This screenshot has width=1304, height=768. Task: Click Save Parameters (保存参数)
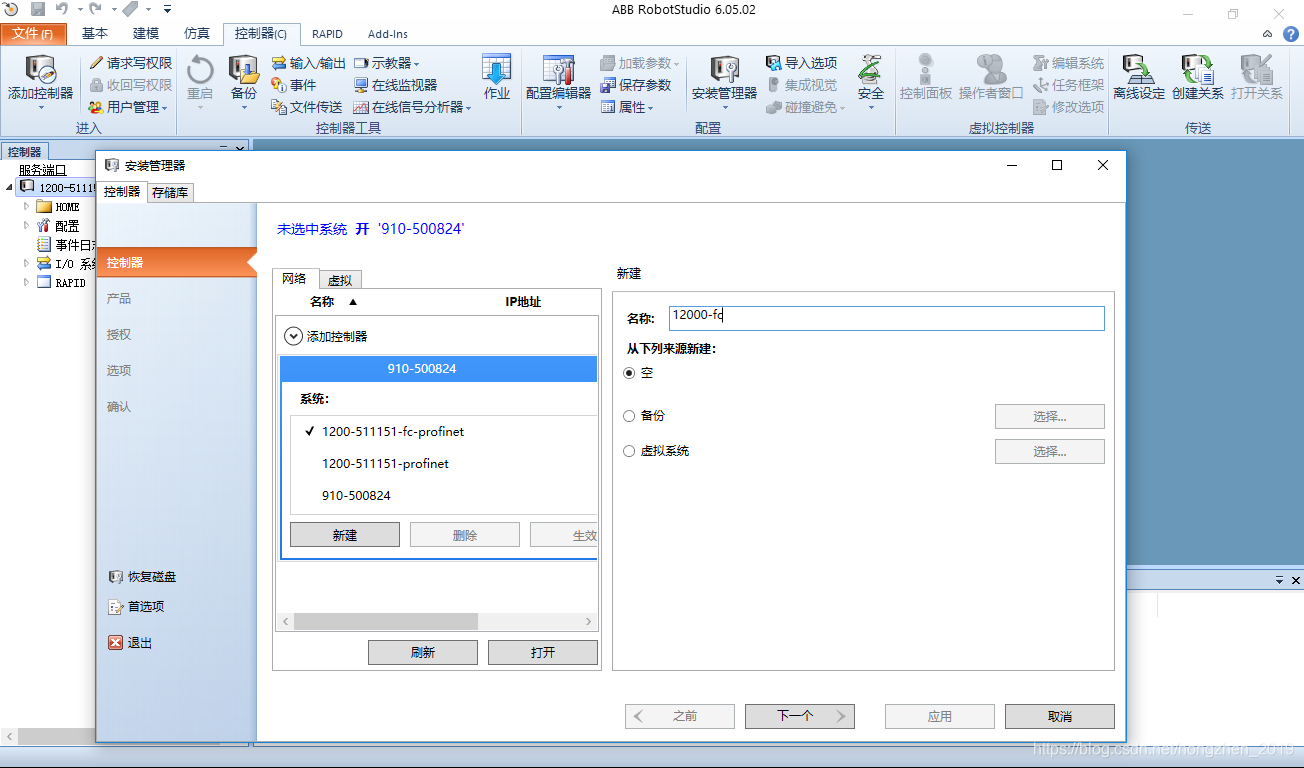pos(636,85)
